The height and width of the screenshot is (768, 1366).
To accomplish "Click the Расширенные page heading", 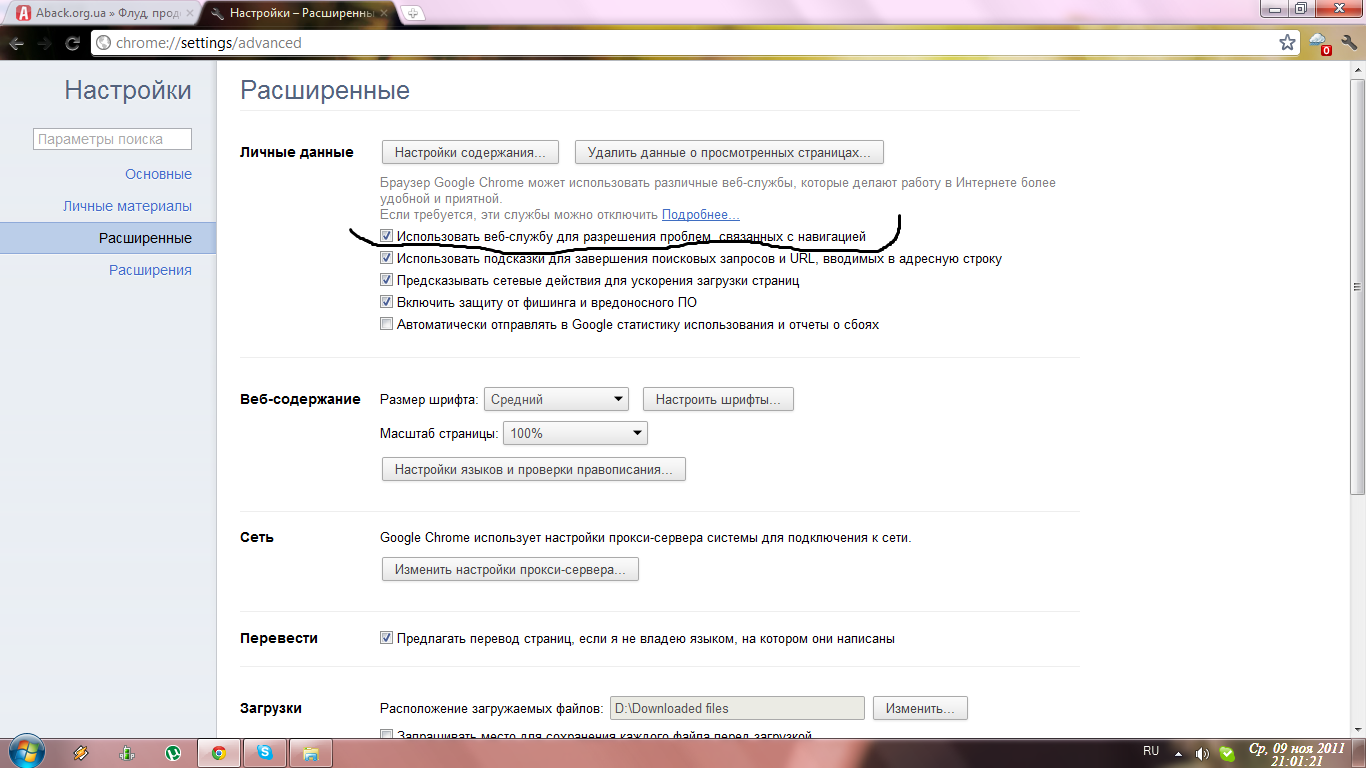I will click(x=326, y=91).
